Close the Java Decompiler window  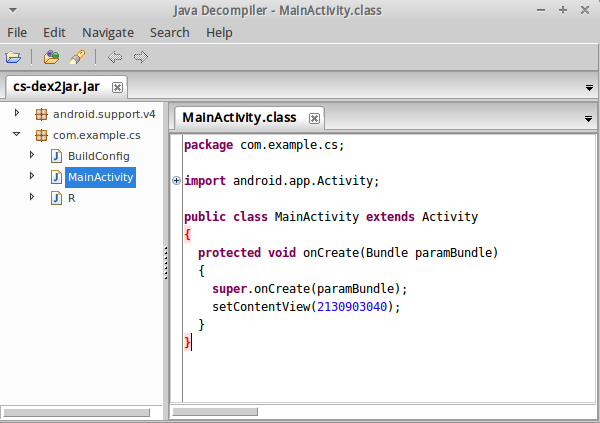pyautogui.click(x=585, y=10)
